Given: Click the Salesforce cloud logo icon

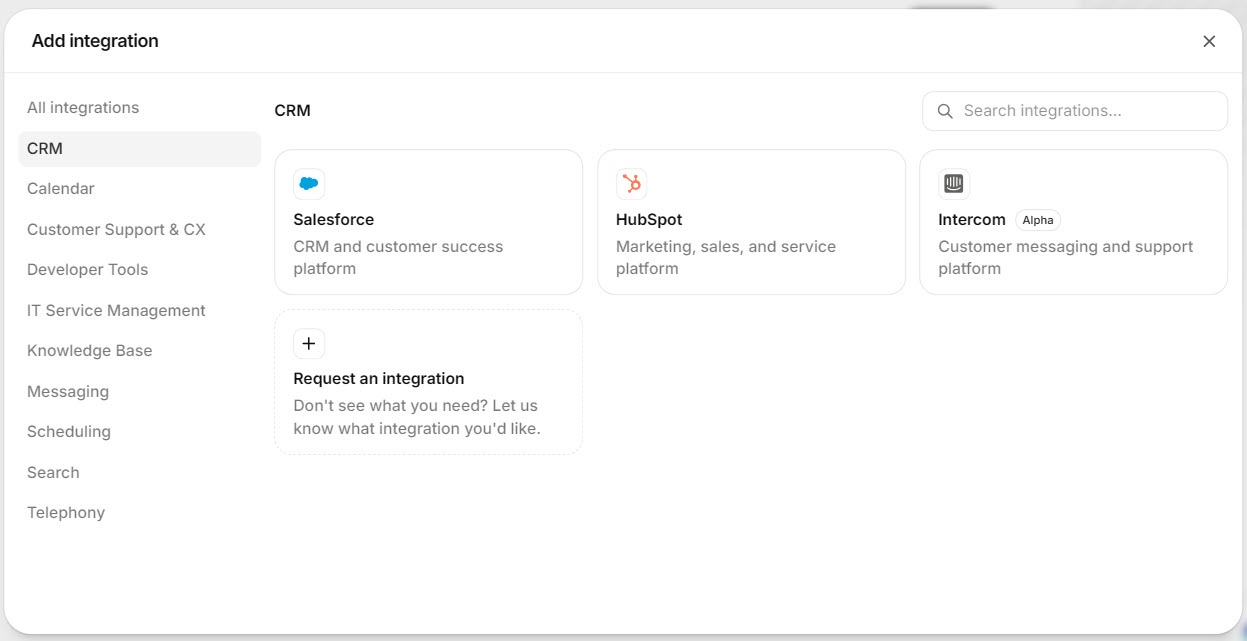Looking at the screenshot, I should coord(309,184).
